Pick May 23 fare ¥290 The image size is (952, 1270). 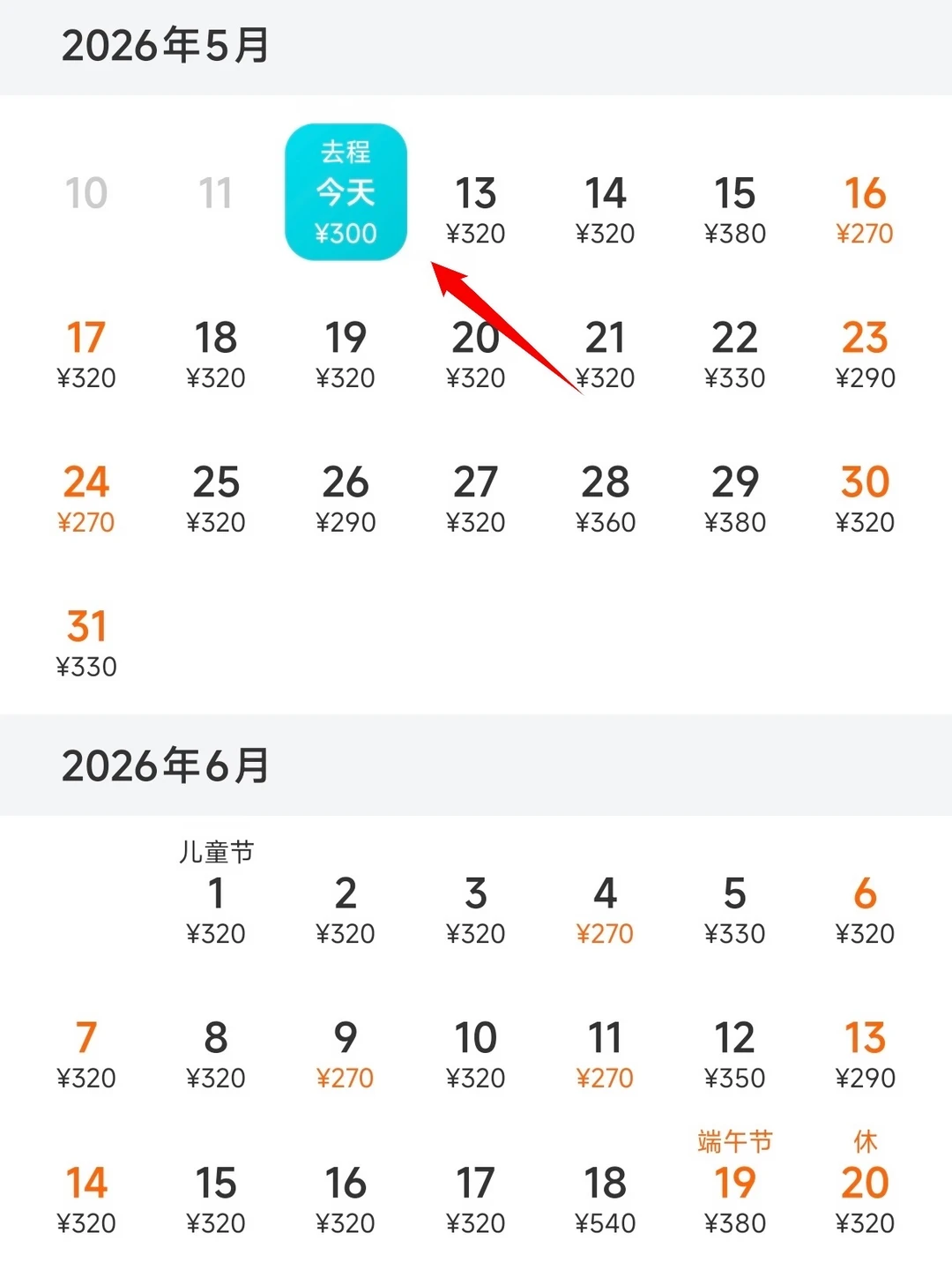point(865,355)
